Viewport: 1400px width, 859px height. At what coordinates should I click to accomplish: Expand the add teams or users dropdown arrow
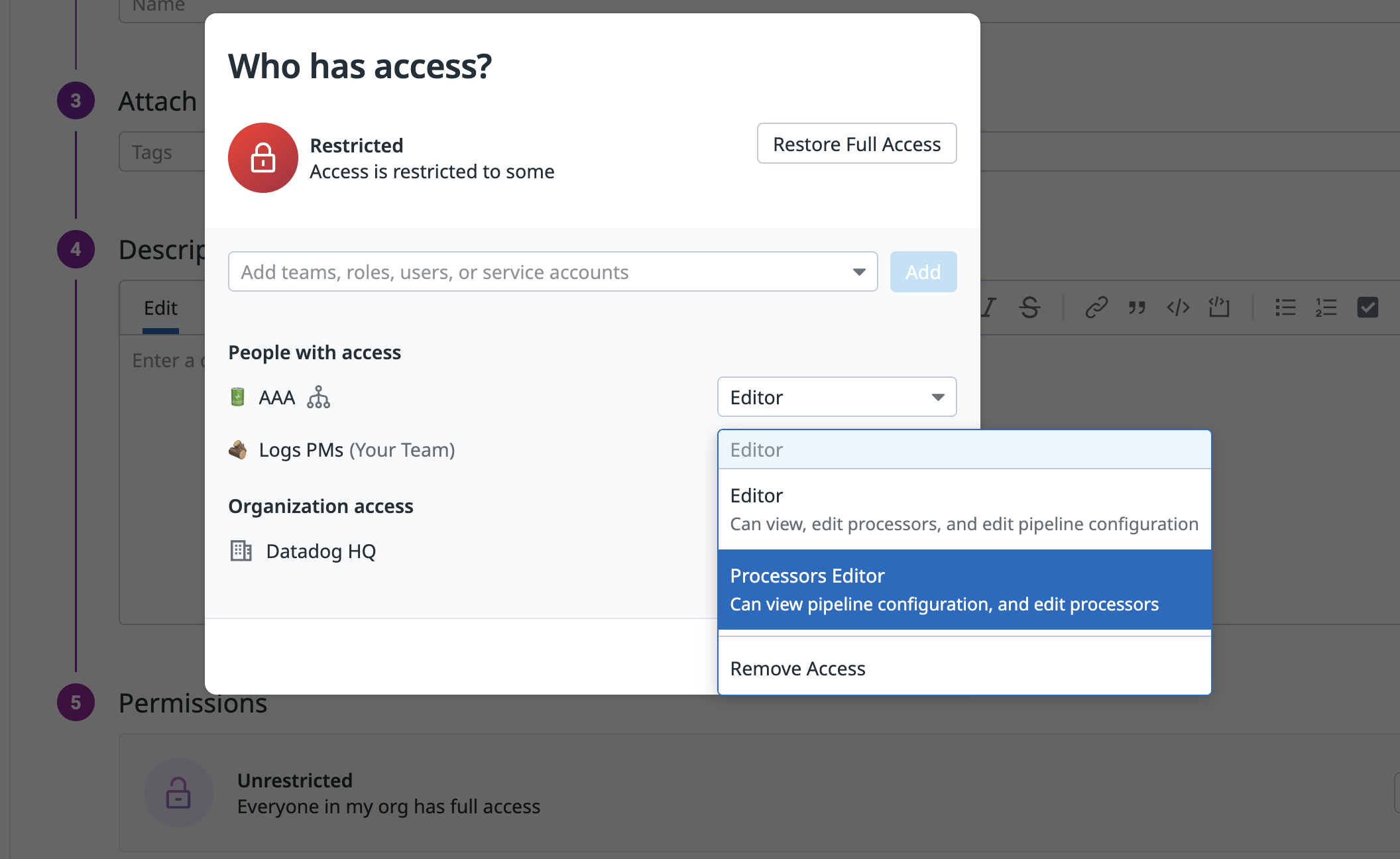(x=859, y=272)
